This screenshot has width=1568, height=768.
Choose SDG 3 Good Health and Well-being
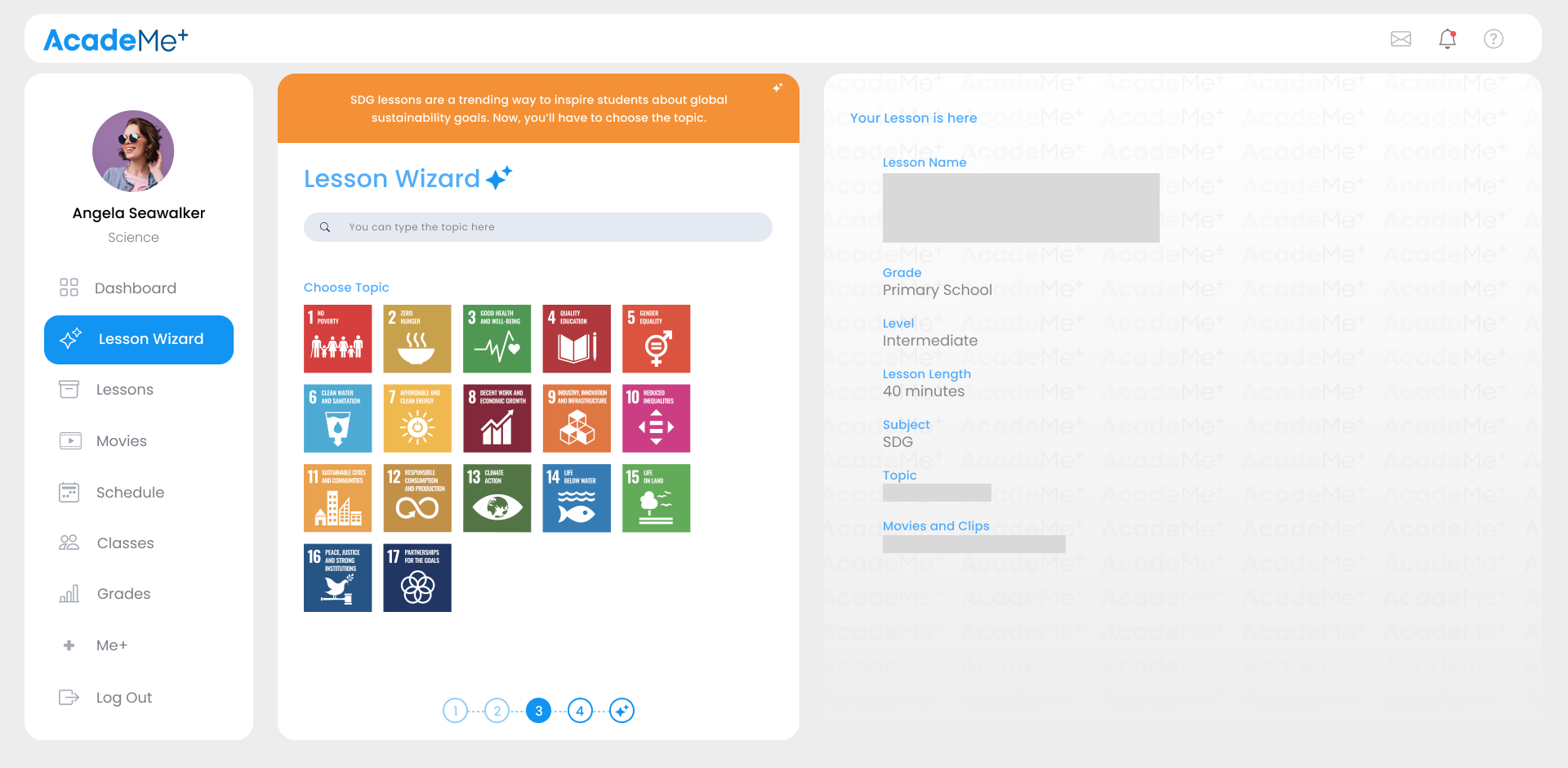[x=497, y=338]
